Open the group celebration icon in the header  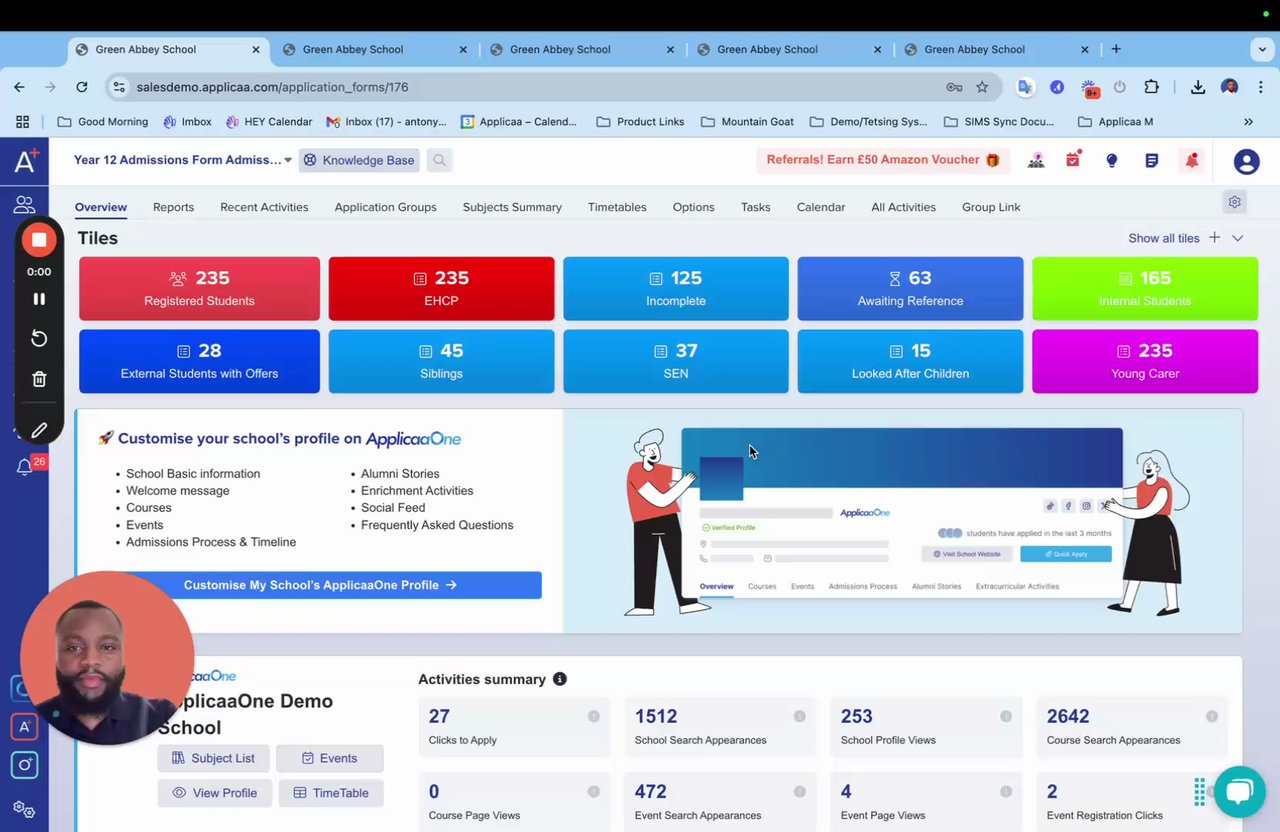pos(1036,160)
